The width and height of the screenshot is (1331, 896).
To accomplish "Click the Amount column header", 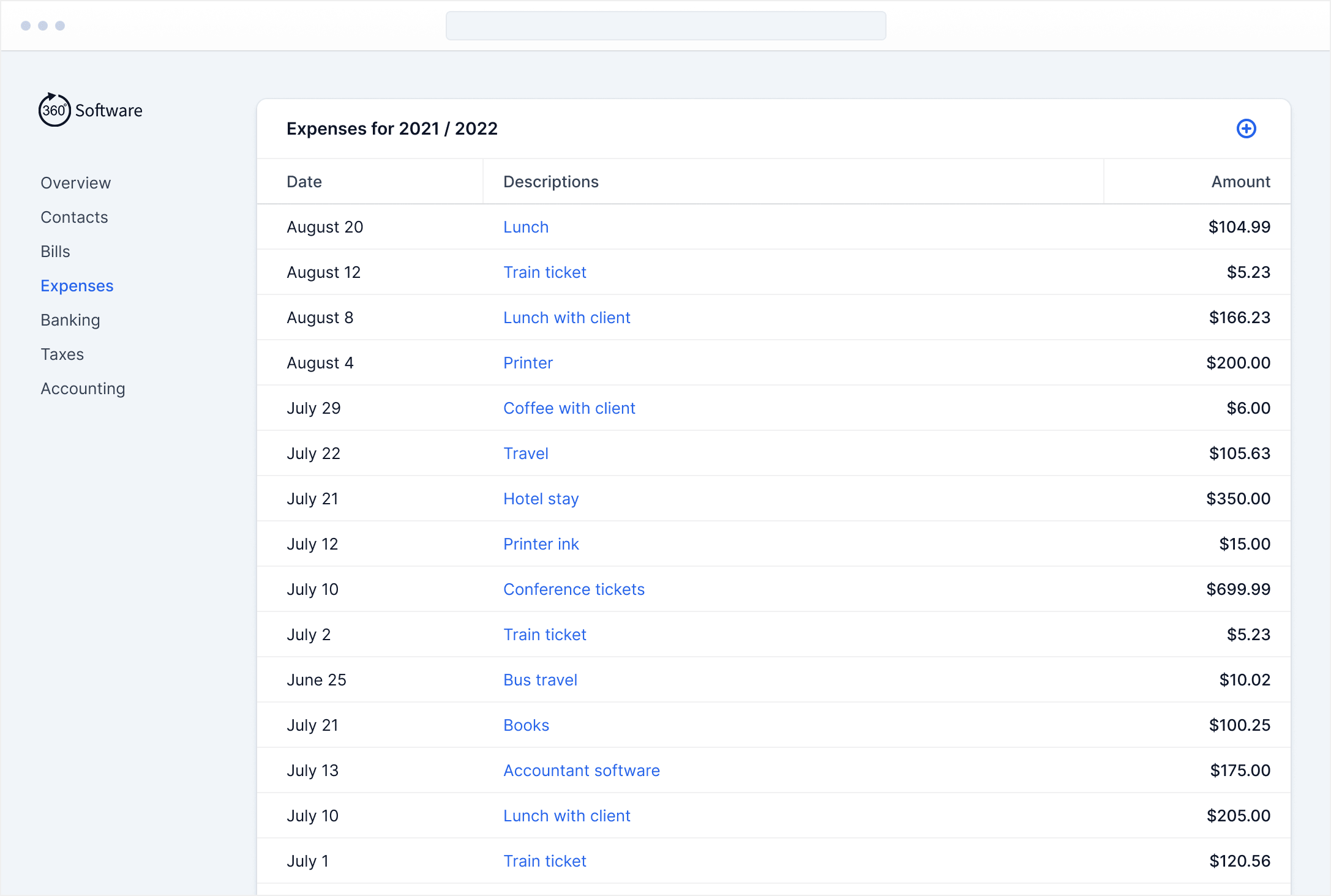I will [x=1240, y=182].
